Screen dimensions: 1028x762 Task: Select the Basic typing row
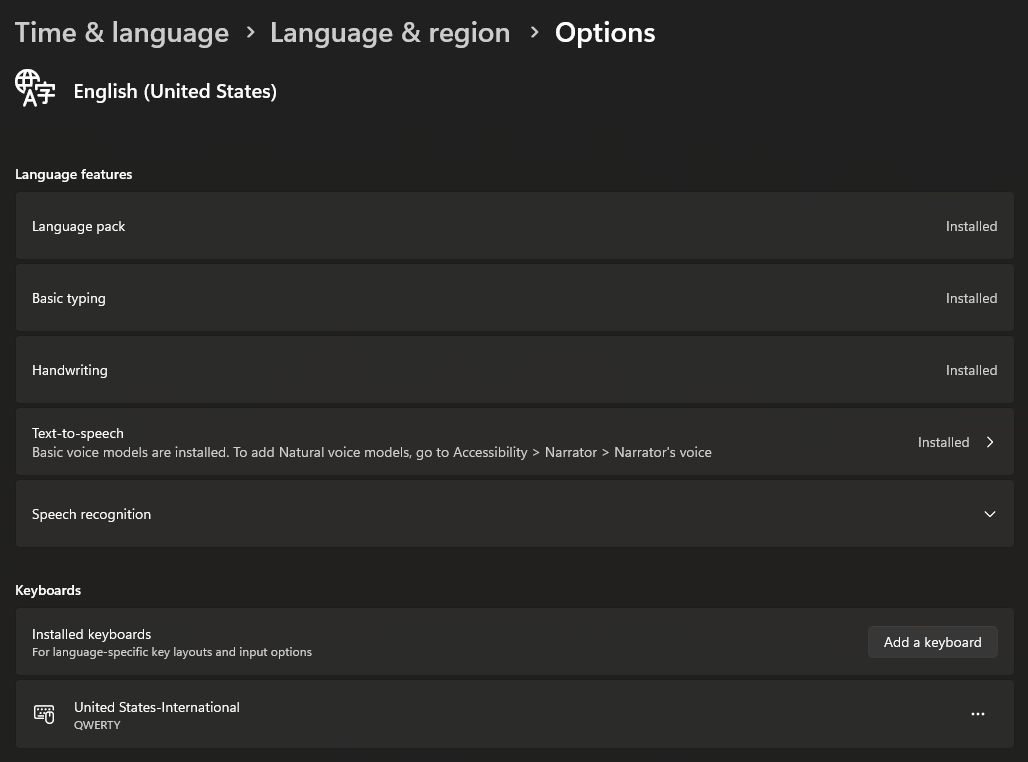point(515,298)
